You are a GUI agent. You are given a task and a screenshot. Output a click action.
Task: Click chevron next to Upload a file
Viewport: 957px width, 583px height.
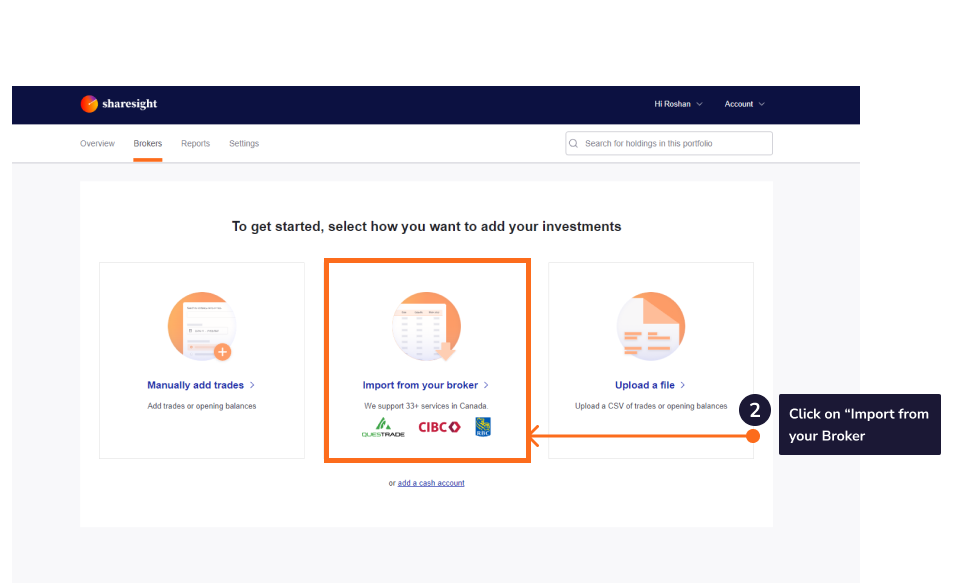point(683,385)
